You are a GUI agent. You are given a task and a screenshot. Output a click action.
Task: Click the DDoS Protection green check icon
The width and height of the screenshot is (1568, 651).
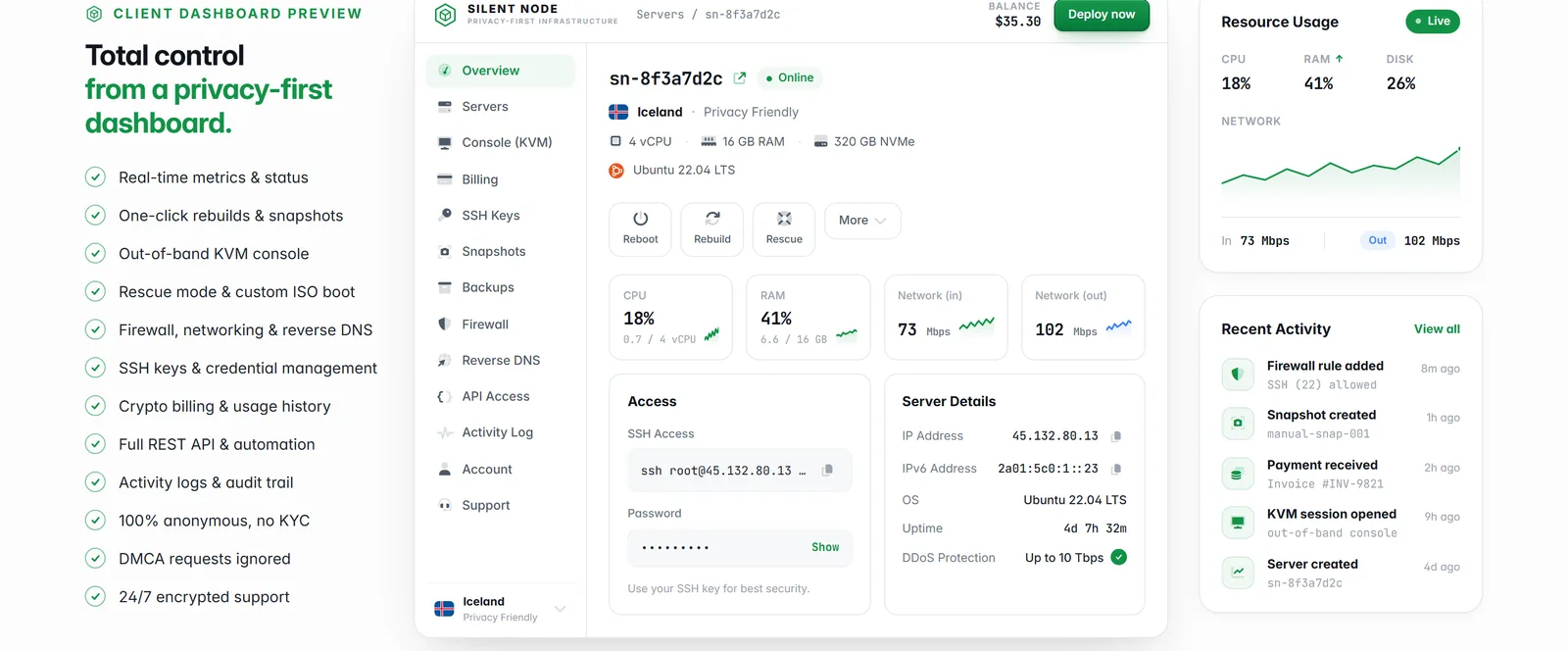tap(1119, 557)
